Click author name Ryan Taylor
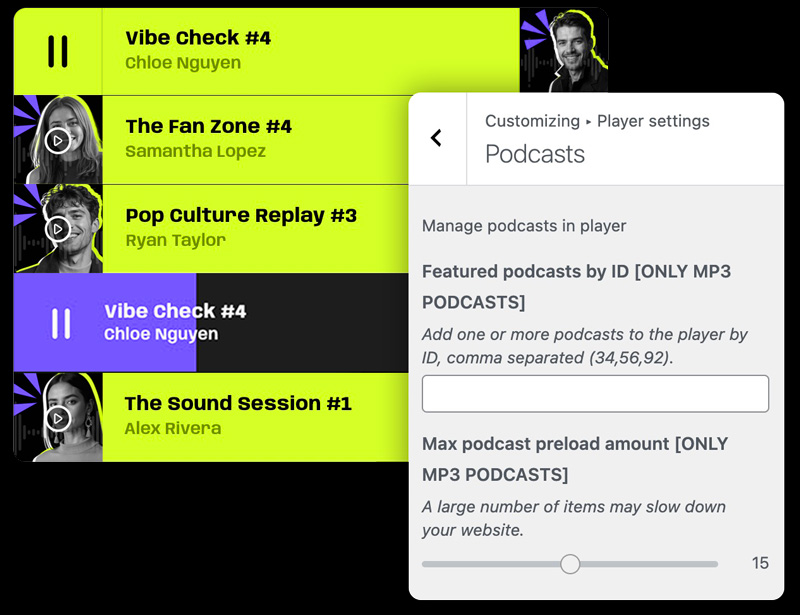 click(175, 240)
